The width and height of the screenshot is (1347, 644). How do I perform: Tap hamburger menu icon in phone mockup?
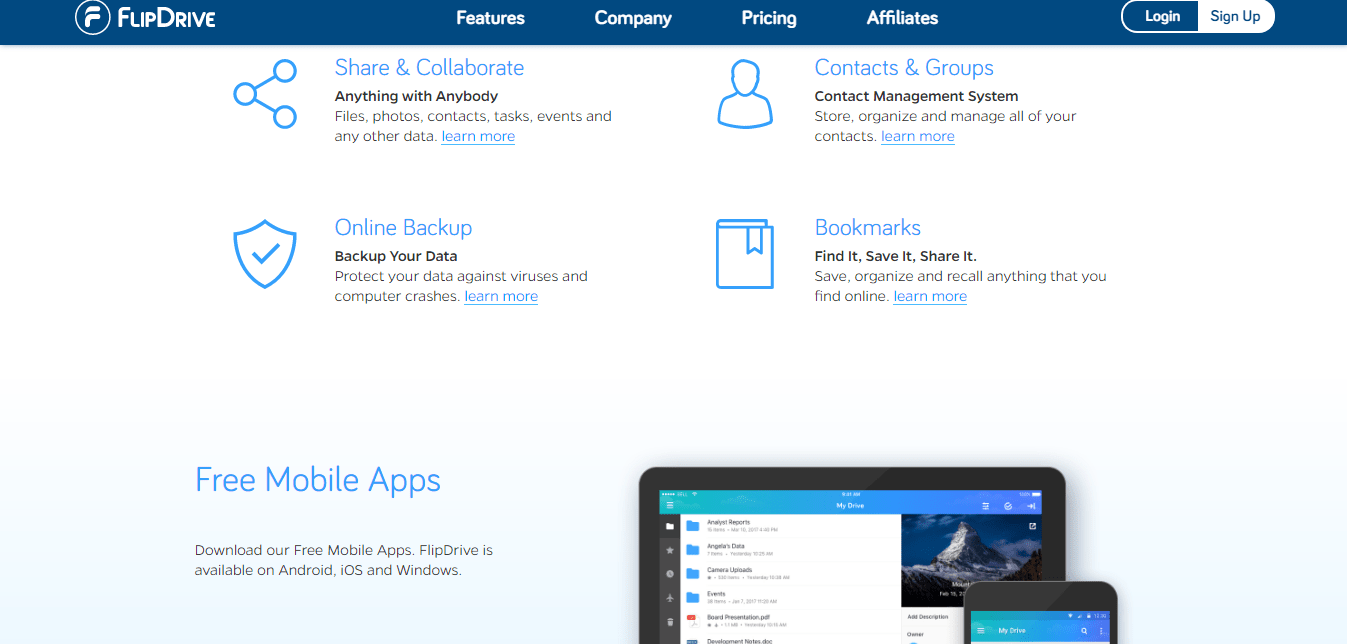tap(980, 631)
